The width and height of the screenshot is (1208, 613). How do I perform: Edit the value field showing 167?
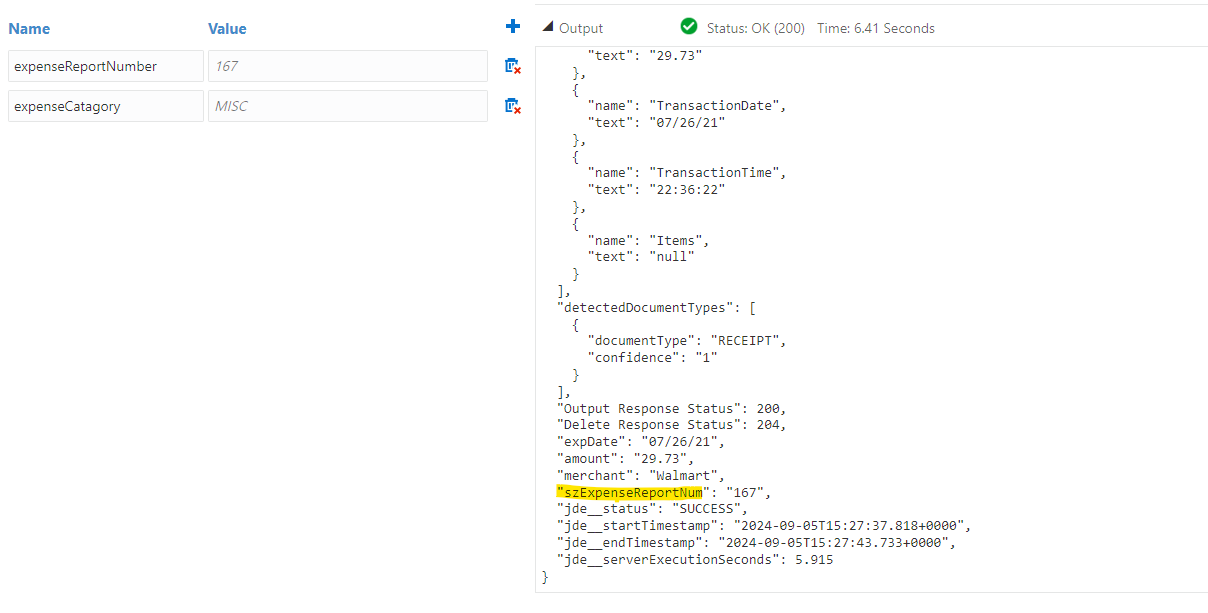pyautogui.click(x=348, y=66)
